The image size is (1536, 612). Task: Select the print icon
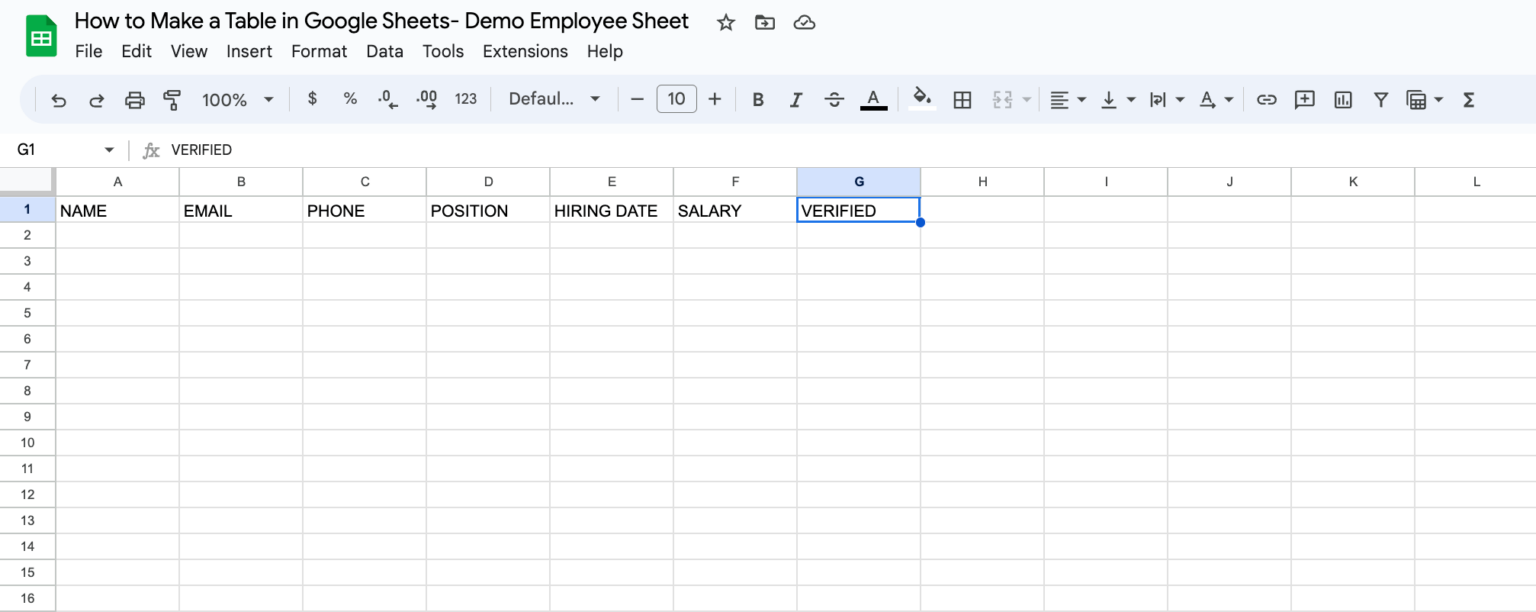pyautogui.click(x=135, y=99)
